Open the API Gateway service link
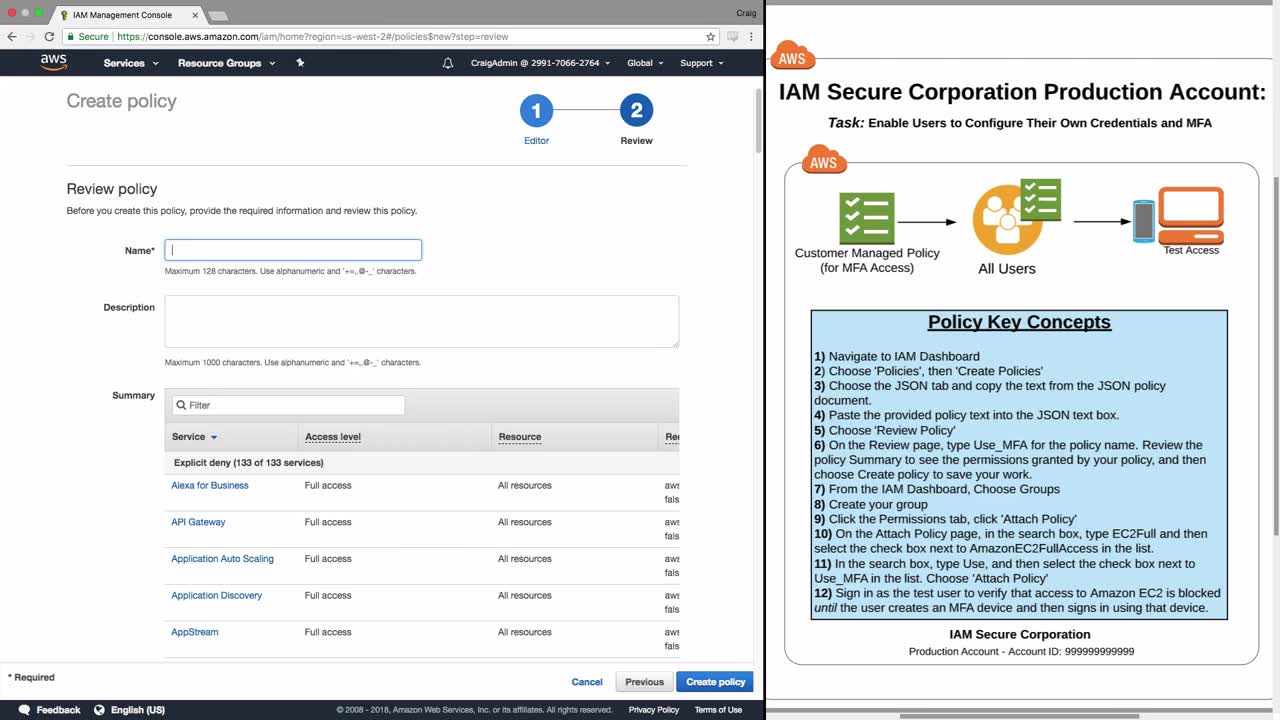 [198, 522]
